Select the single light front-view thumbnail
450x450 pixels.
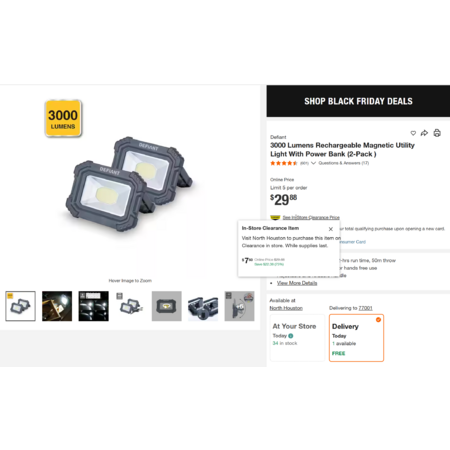click(x=167, y=306)
